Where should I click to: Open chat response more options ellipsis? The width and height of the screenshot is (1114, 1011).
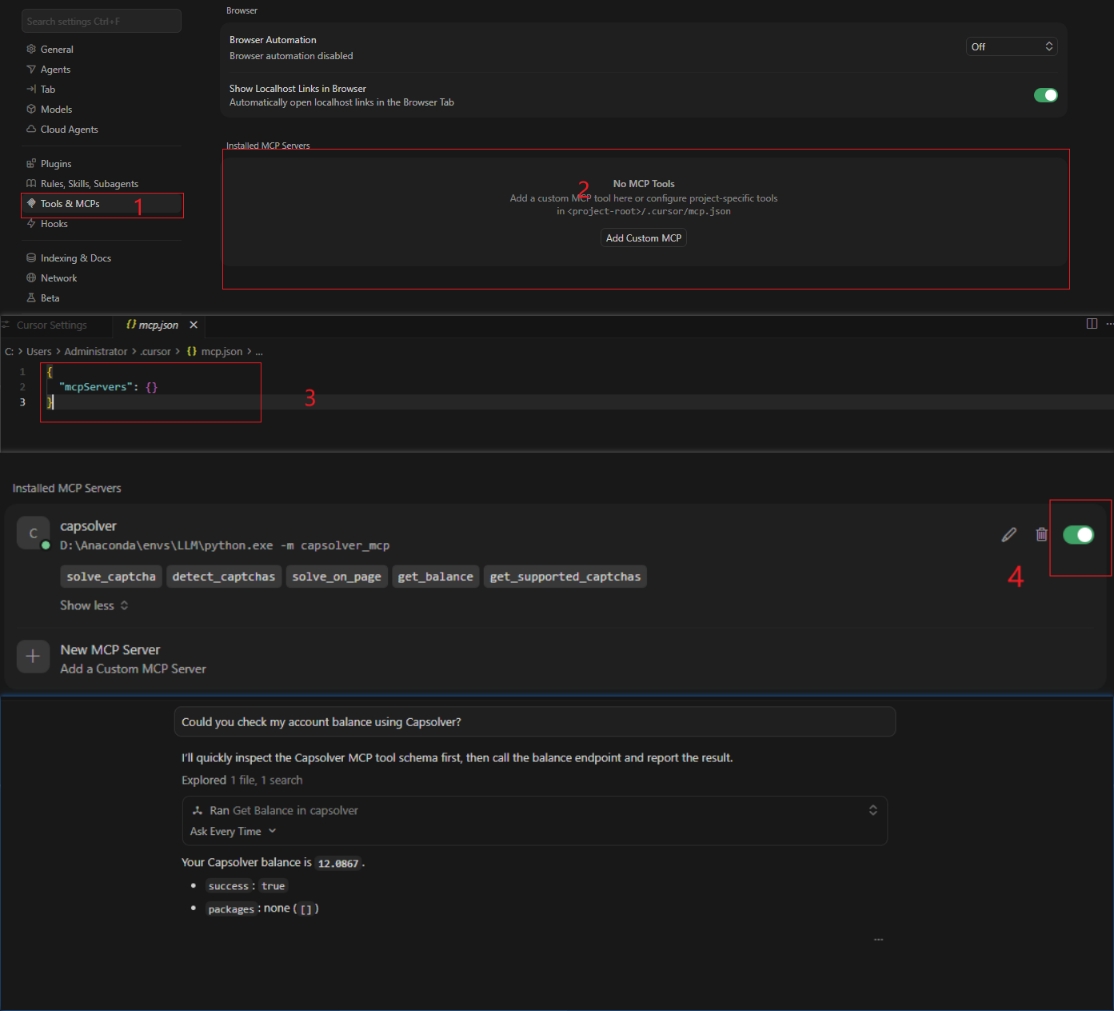click(x=879, y=939)
